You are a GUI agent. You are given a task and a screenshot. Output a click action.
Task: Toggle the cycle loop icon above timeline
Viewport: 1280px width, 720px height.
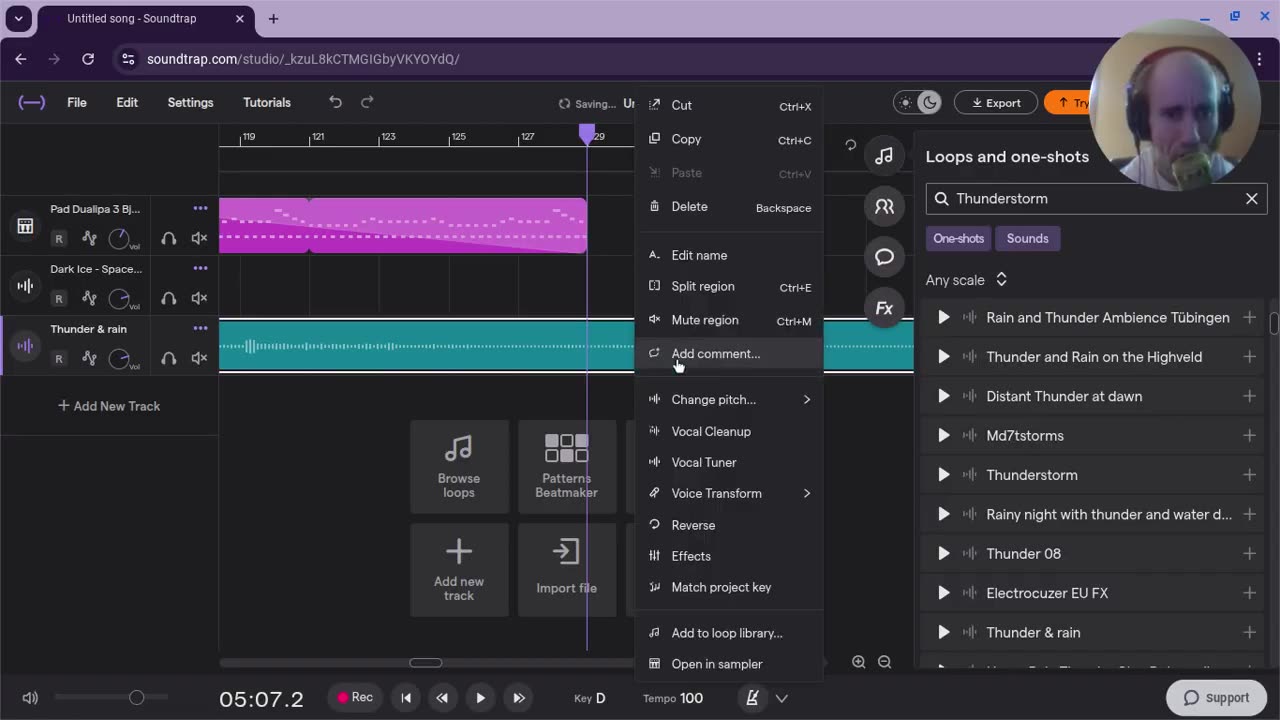pyautogui.click(x=850, y=145)
